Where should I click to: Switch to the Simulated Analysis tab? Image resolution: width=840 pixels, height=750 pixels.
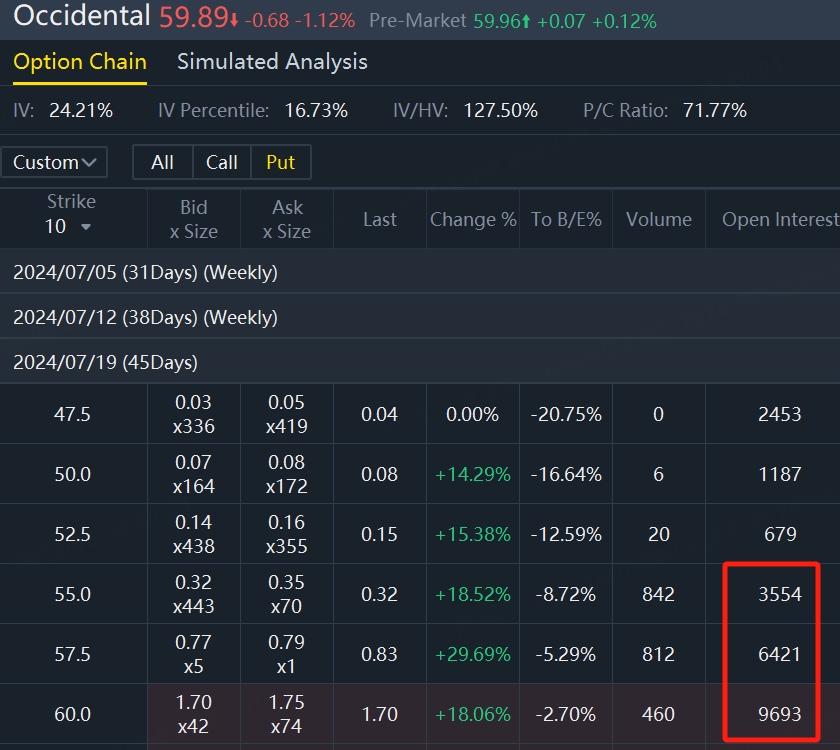pos(272,62)
